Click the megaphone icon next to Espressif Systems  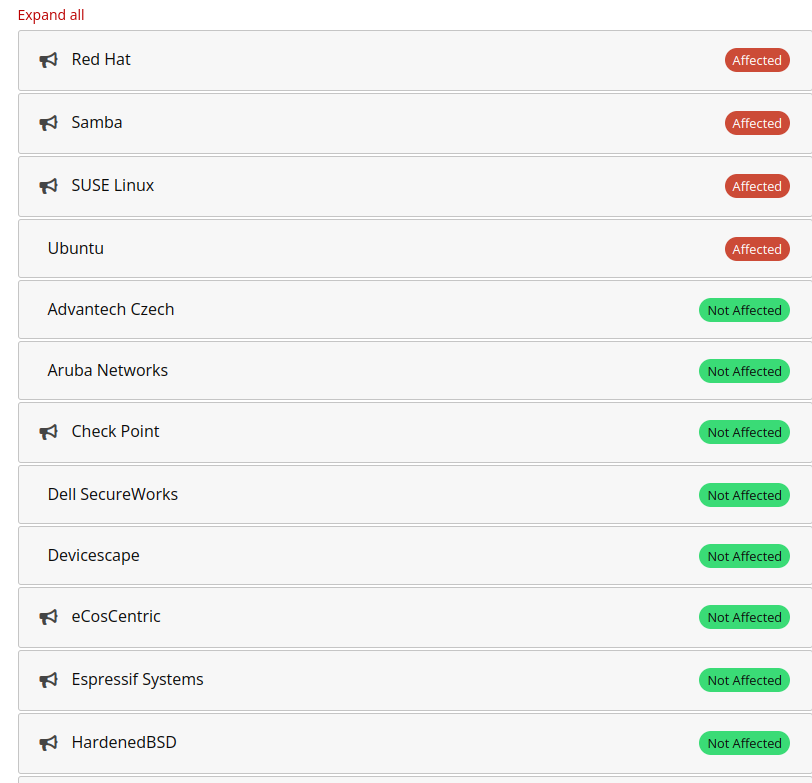[48, 680]
